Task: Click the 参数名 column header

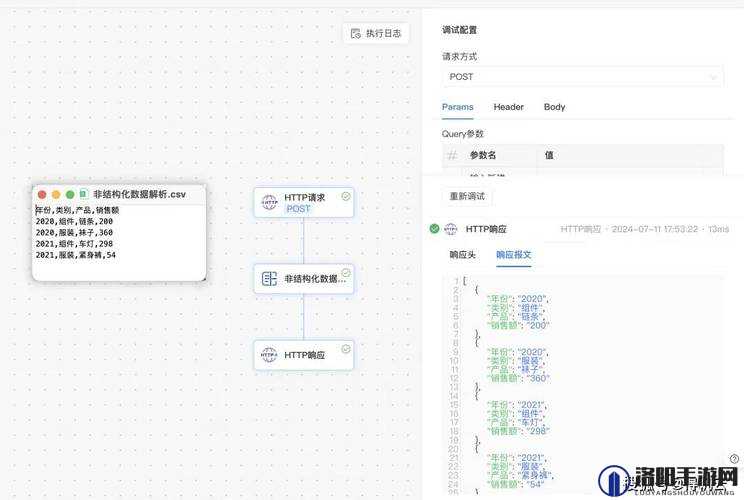Action: click(x=483, y=155)
